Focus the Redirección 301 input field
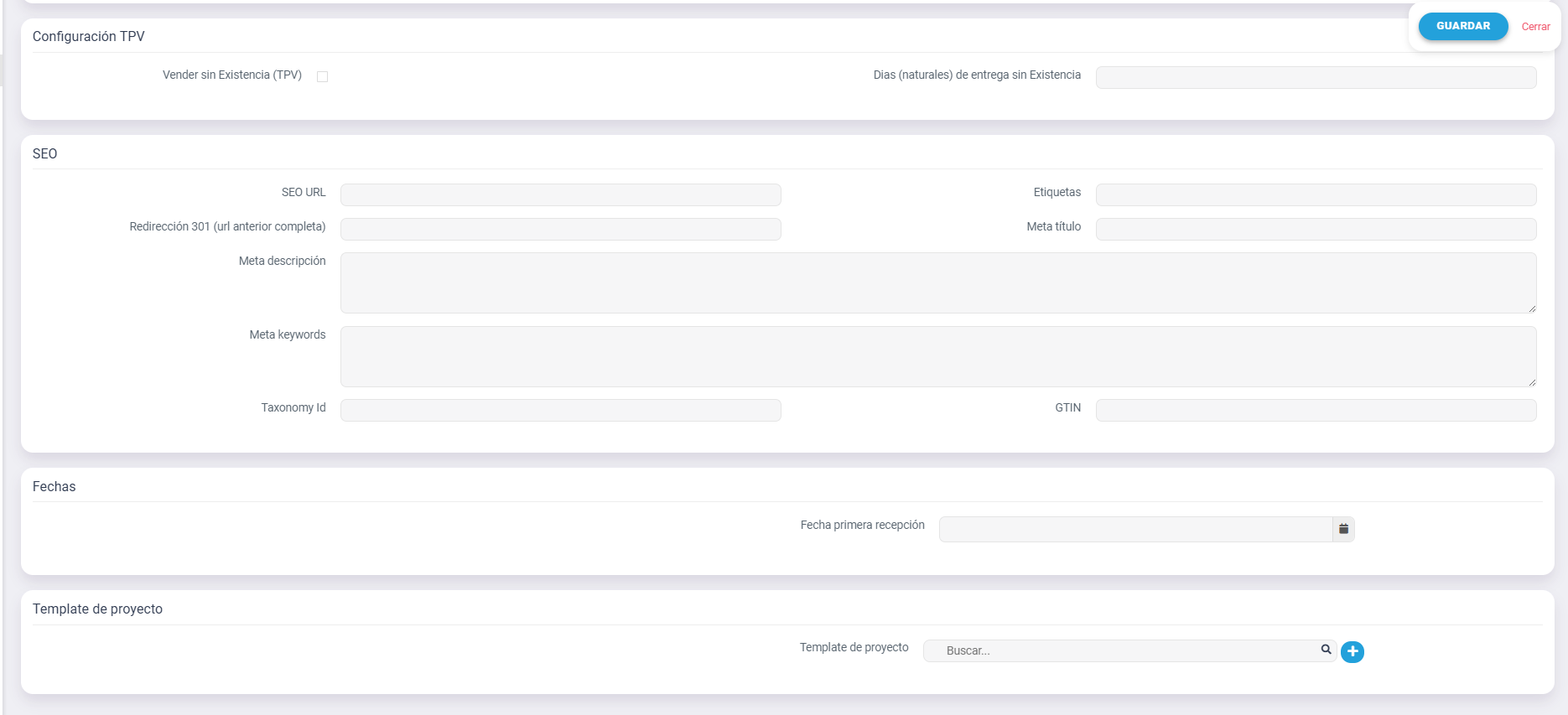1568x715 pixels. (x=560, y=229)
